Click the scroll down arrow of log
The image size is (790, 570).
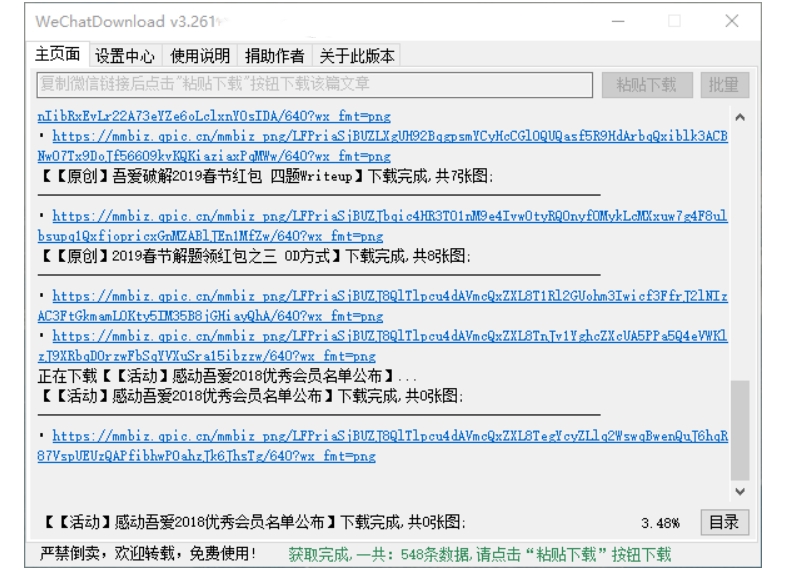[x=740, y=491]
